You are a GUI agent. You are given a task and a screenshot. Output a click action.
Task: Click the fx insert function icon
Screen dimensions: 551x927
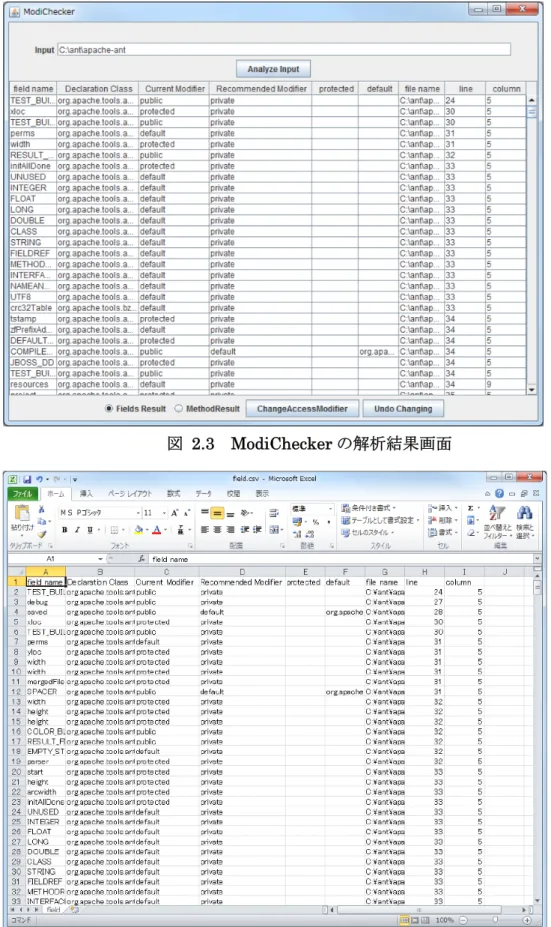tap(141, 559)
